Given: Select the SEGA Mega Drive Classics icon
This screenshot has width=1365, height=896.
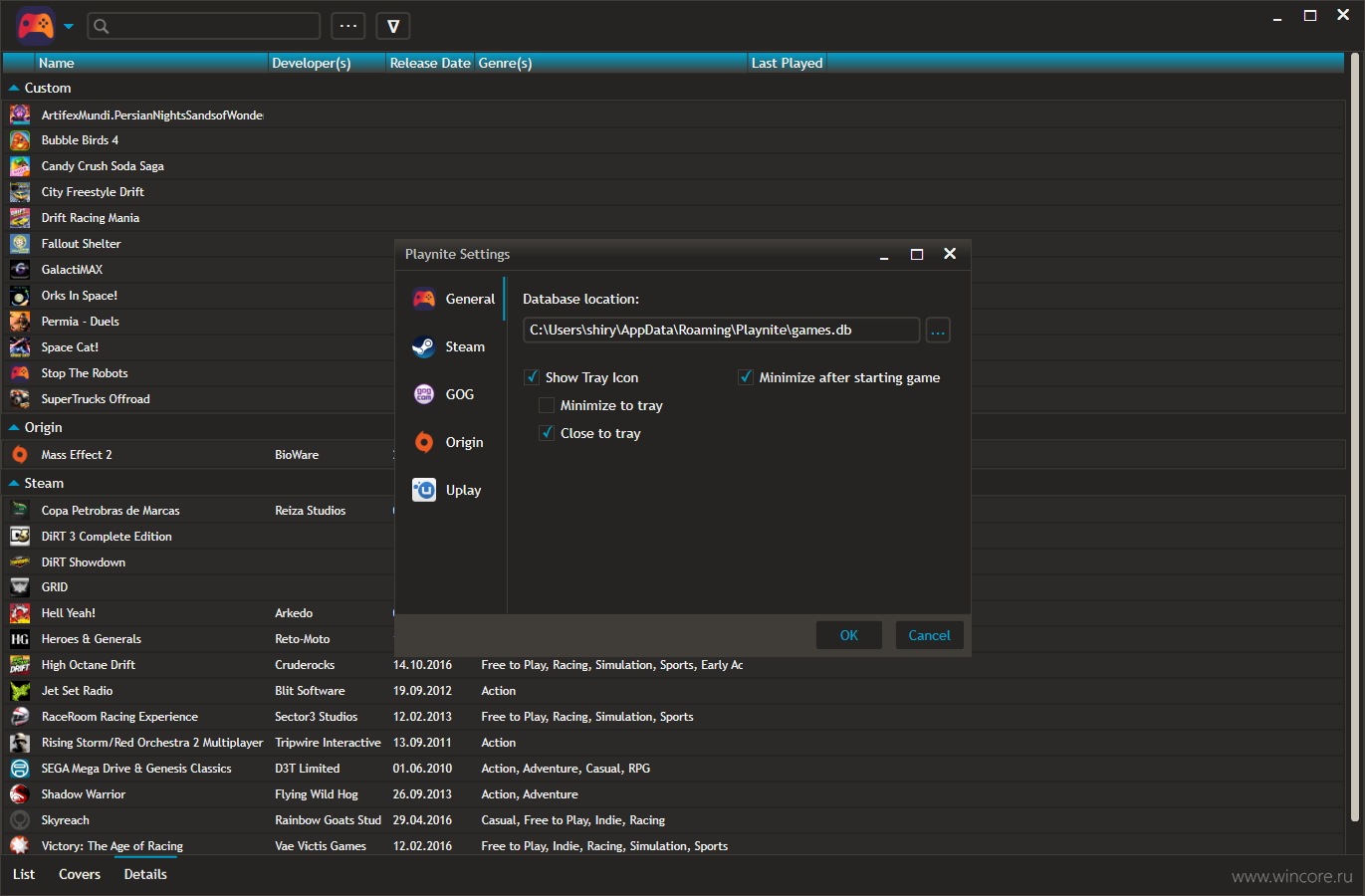Looking at the screenshot, I should (20, 769).
